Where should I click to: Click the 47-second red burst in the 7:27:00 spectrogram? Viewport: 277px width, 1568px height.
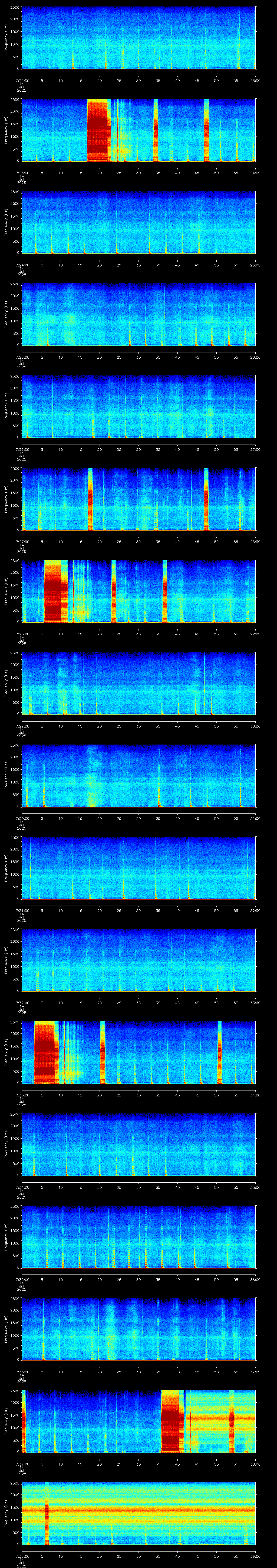[206, 499]
